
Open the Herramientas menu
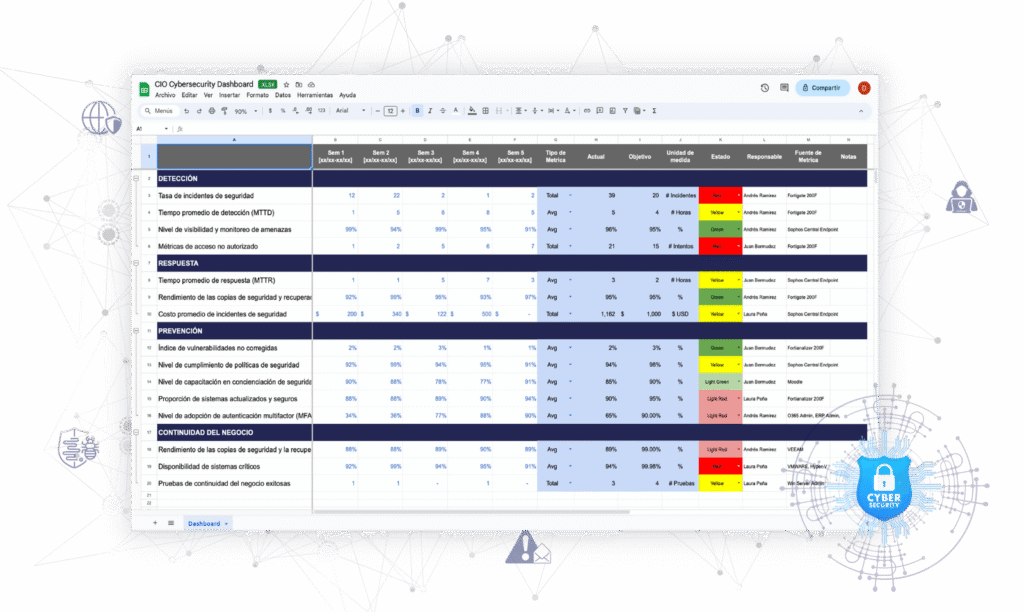(x=315, y=95)
